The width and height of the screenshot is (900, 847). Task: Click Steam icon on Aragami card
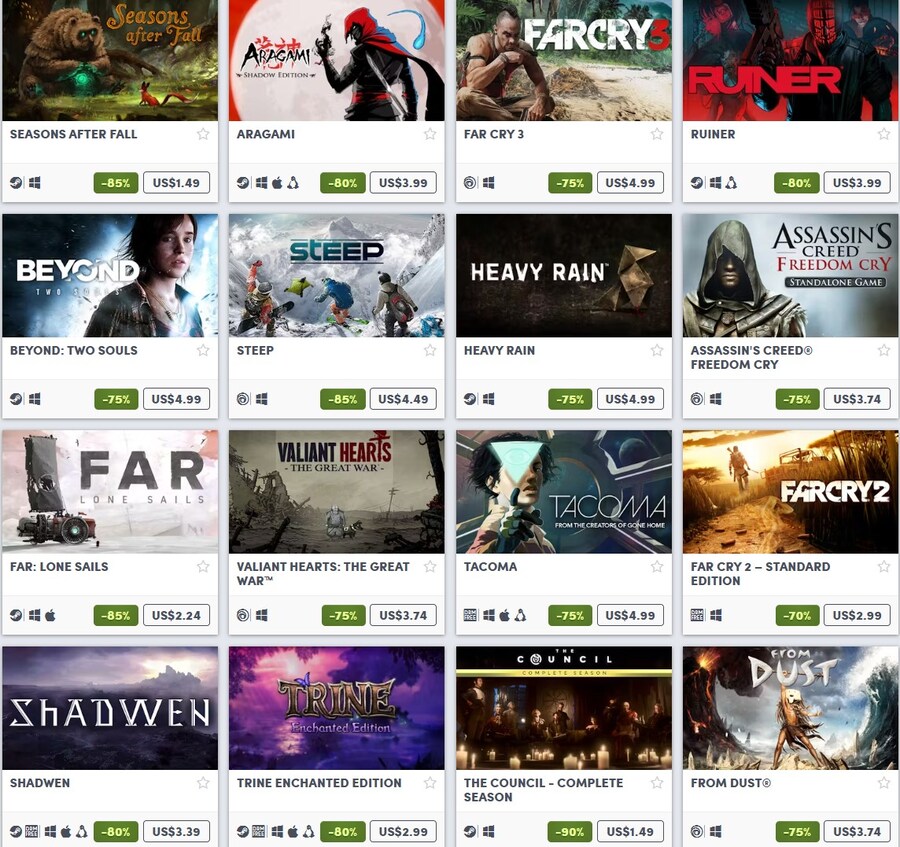coord(243,183)
